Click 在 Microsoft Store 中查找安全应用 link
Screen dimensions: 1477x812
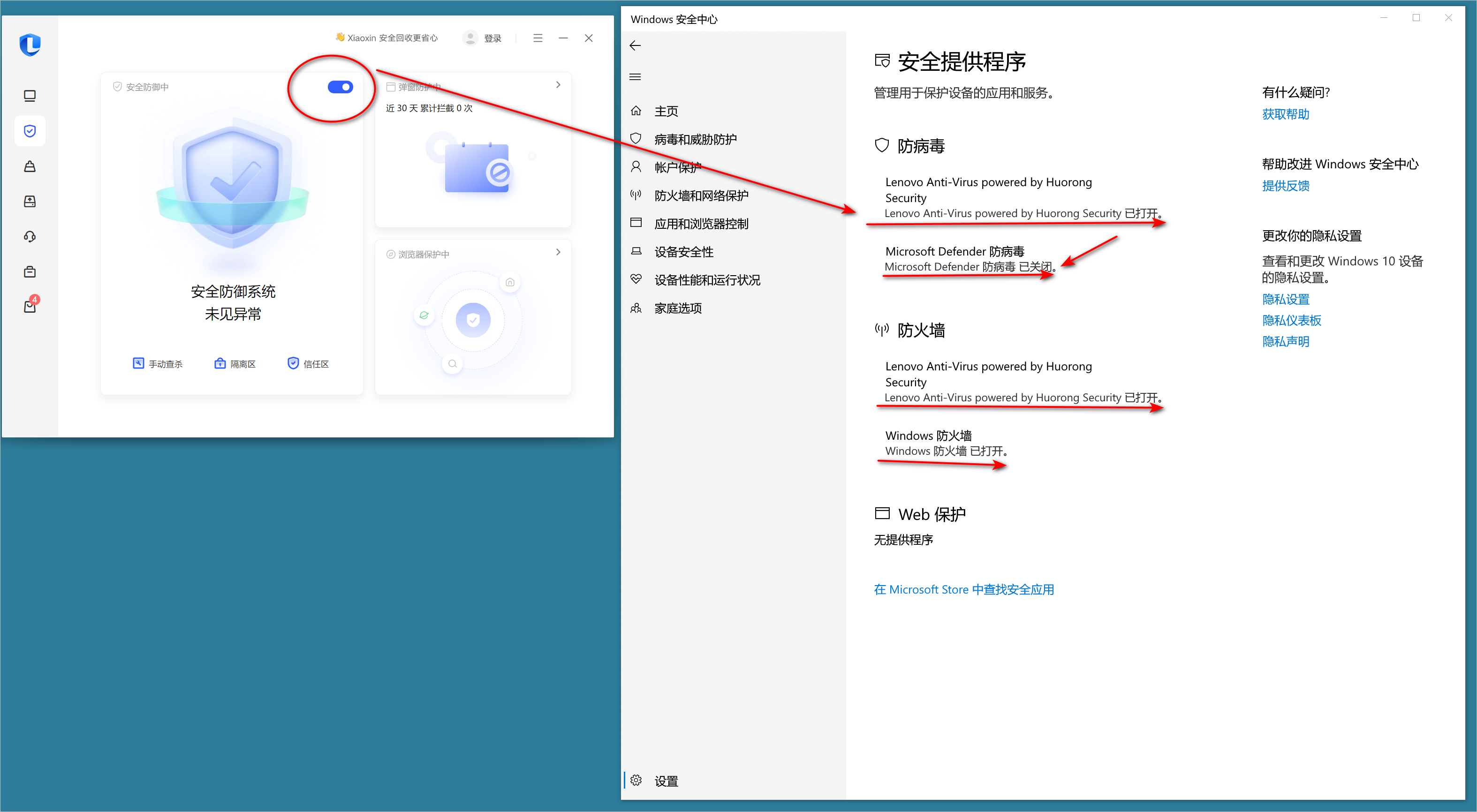pyautogui.click(x=963, y=589)
